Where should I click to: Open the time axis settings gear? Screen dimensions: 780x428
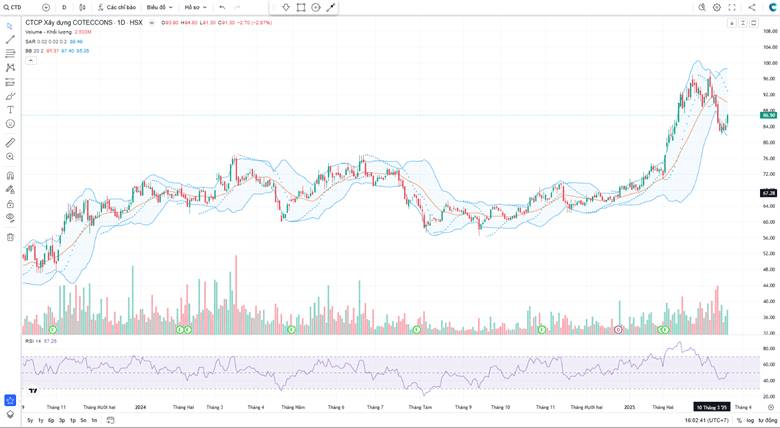click(x=771, y=407)
